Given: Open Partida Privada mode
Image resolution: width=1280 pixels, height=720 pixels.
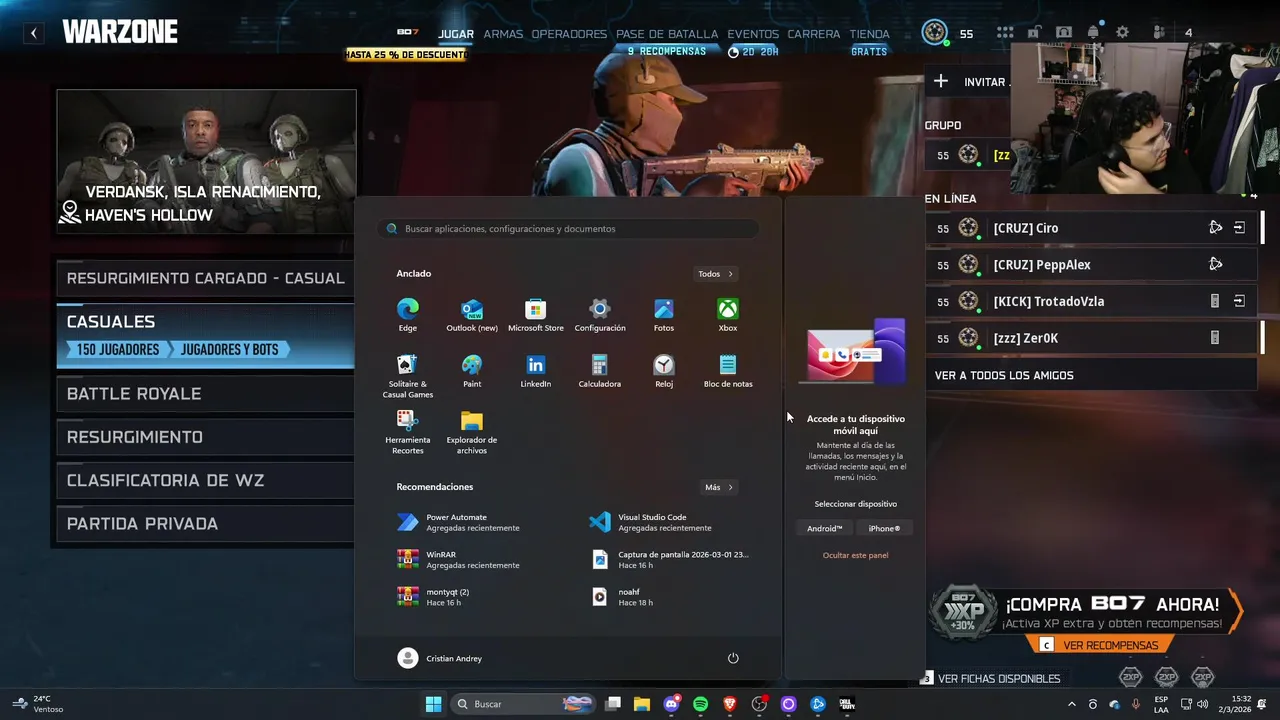Looking at the screenshot, I should tap(205, 524).
